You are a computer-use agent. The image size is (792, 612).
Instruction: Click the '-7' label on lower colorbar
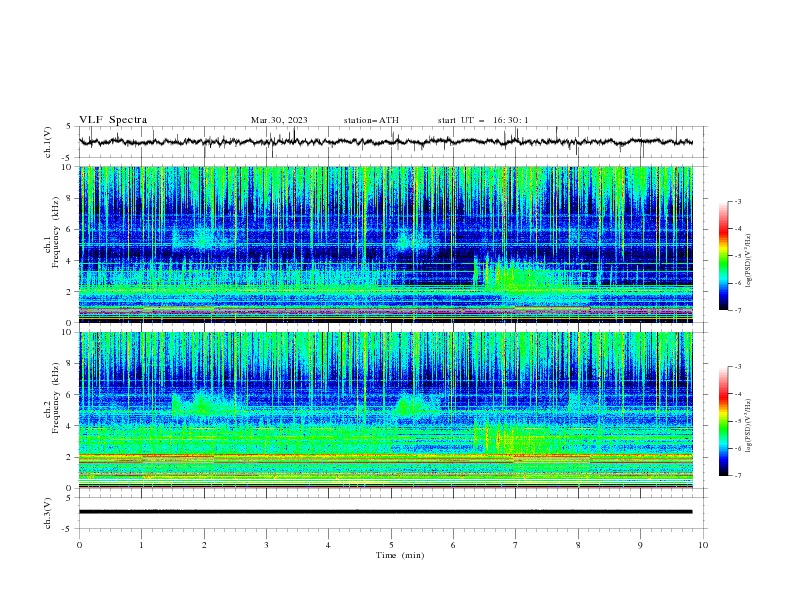click(x=737, y=476)
